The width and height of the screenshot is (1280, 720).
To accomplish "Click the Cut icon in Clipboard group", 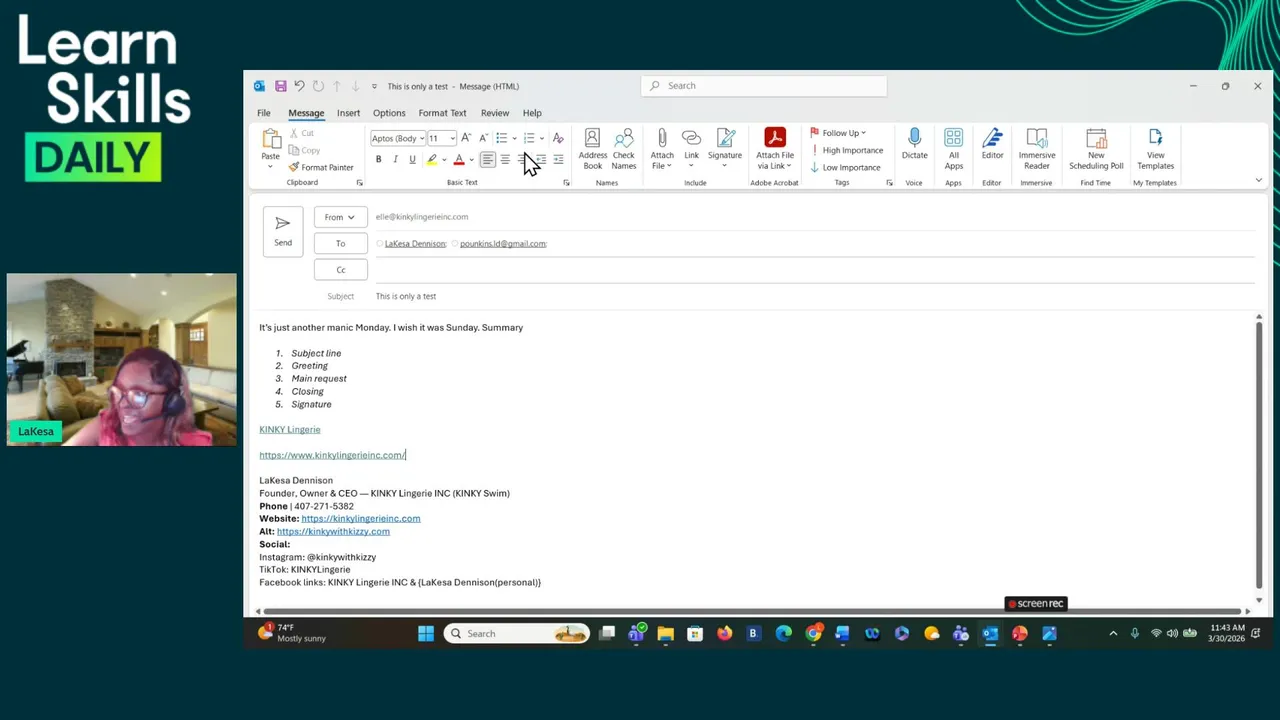I will pyautogui.click(x=294, y=133).
